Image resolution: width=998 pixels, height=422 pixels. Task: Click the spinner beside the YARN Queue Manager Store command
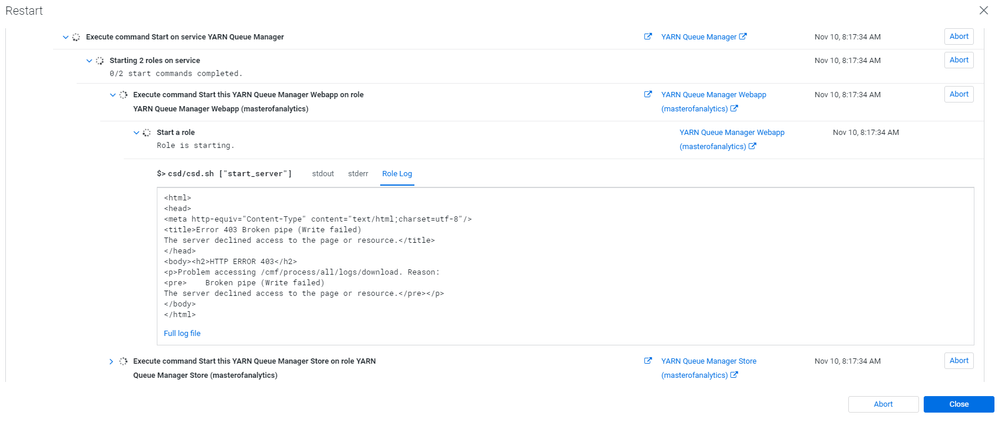123,361
